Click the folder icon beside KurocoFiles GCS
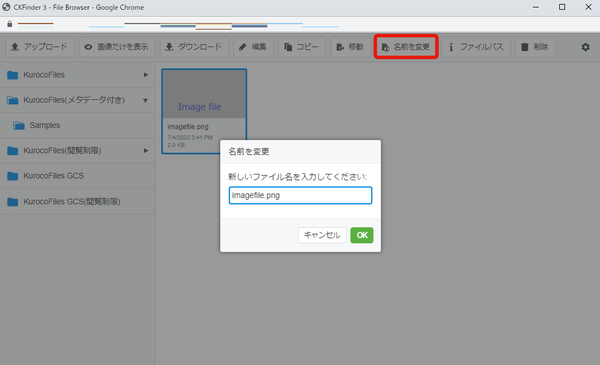This screenshot has width=600, height=365. point(13,176)
